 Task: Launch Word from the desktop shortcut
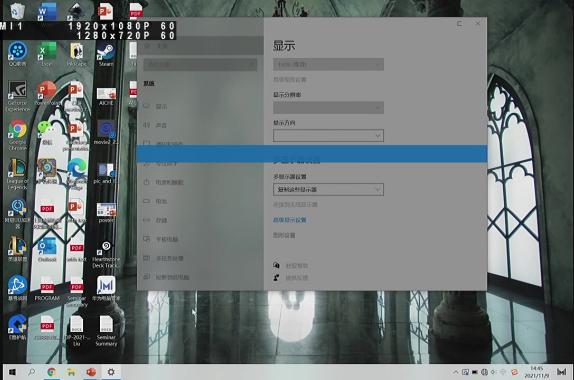47,11
